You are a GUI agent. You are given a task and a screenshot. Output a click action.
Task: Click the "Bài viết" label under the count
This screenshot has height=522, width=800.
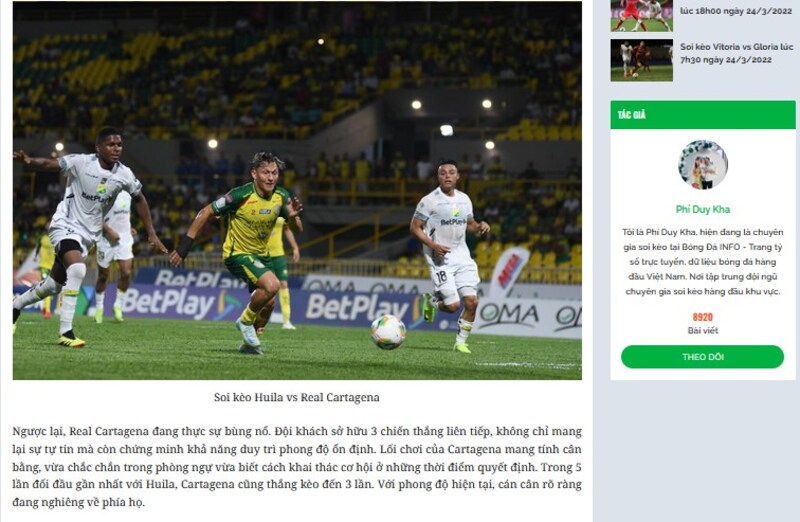tap(703, 331)
